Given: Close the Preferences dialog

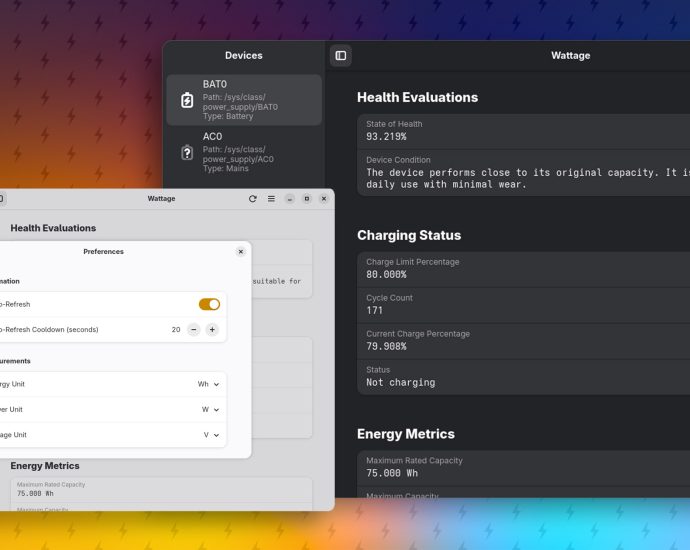Looking at the screenshot, I should (x=241, y=252).
